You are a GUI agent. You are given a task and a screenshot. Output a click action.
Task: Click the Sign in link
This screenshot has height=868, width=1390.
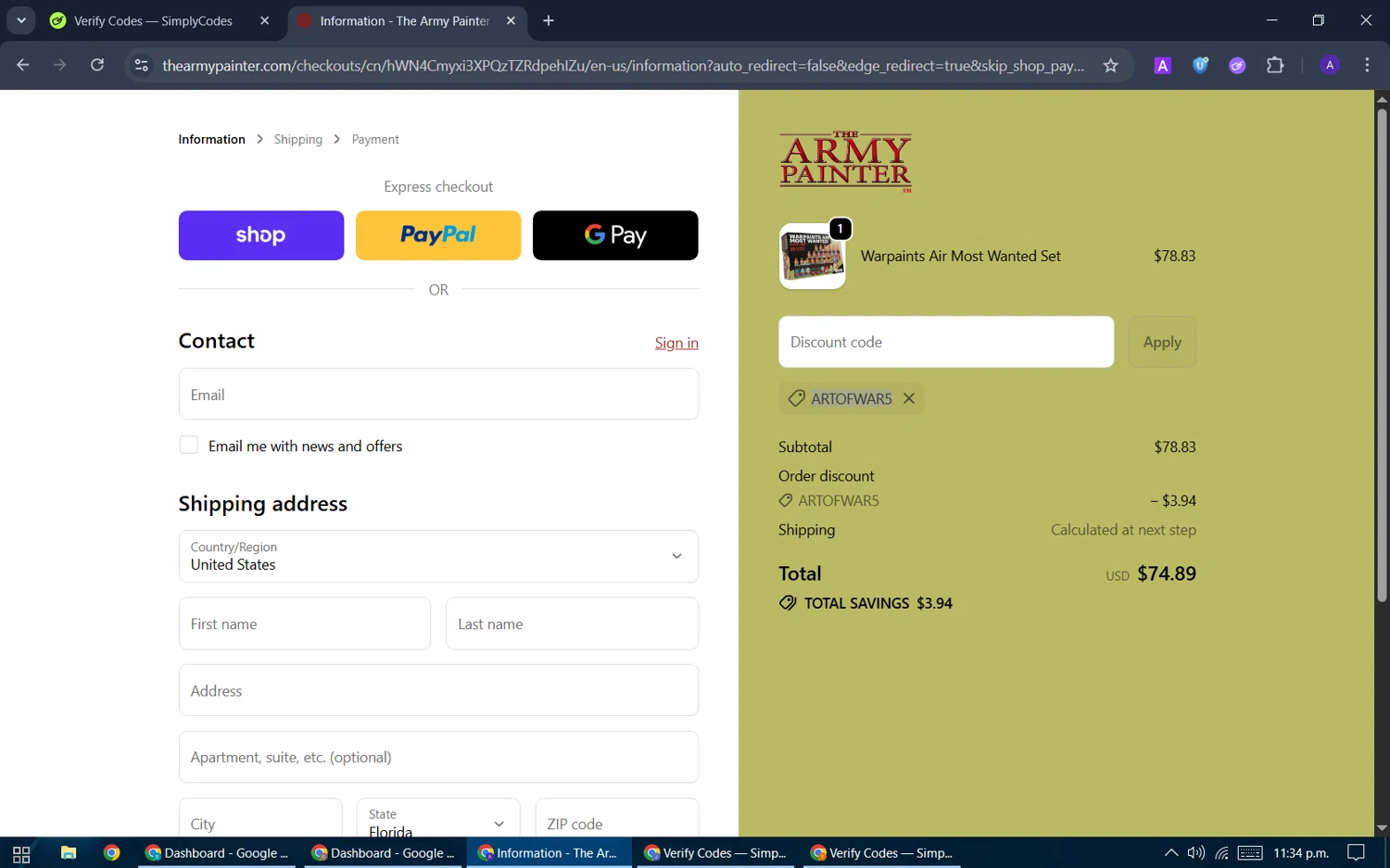tap(676, 343)
